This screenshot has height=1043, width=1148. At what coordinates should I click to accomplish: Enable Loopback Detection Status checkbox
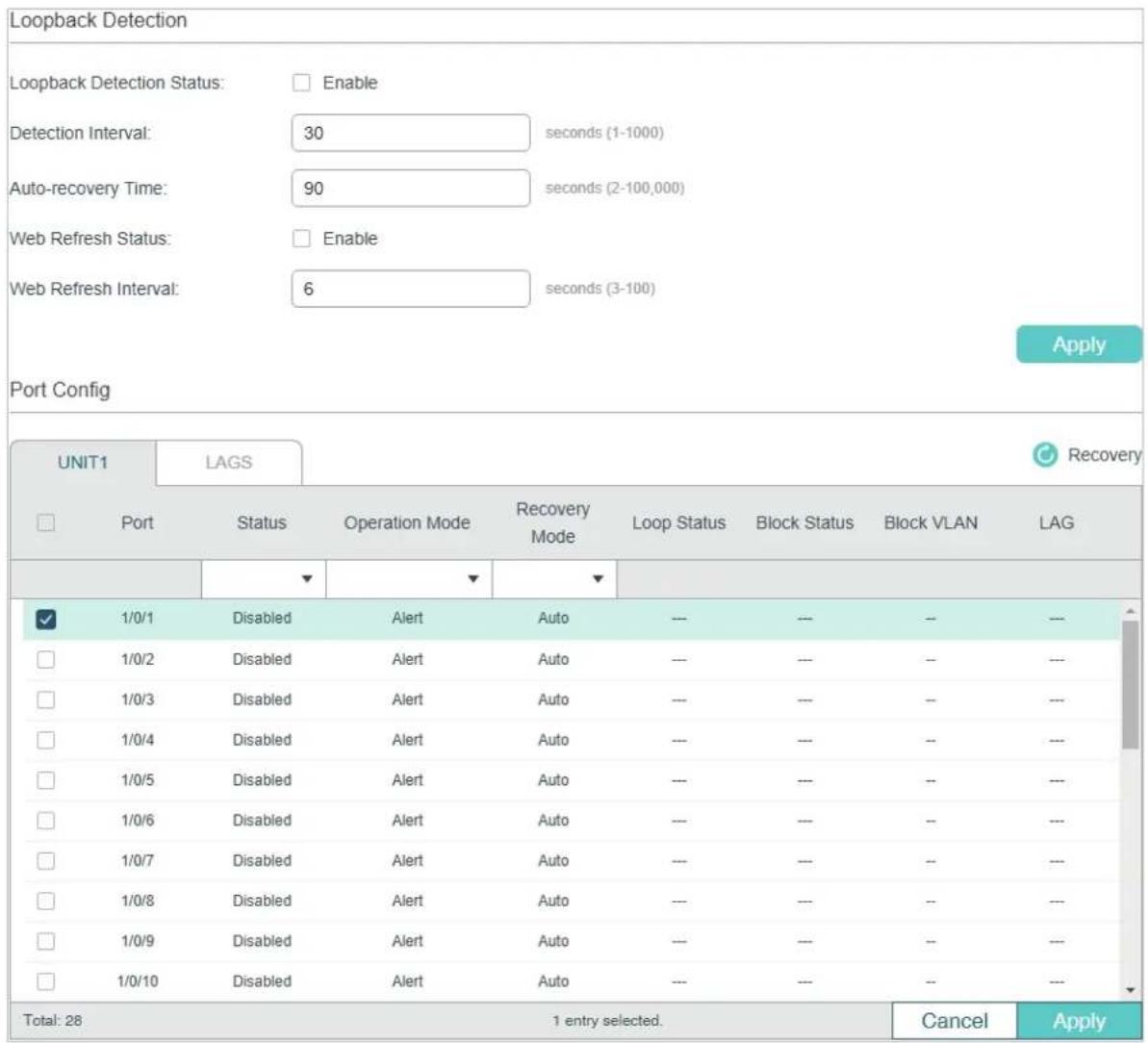(301, 83)
